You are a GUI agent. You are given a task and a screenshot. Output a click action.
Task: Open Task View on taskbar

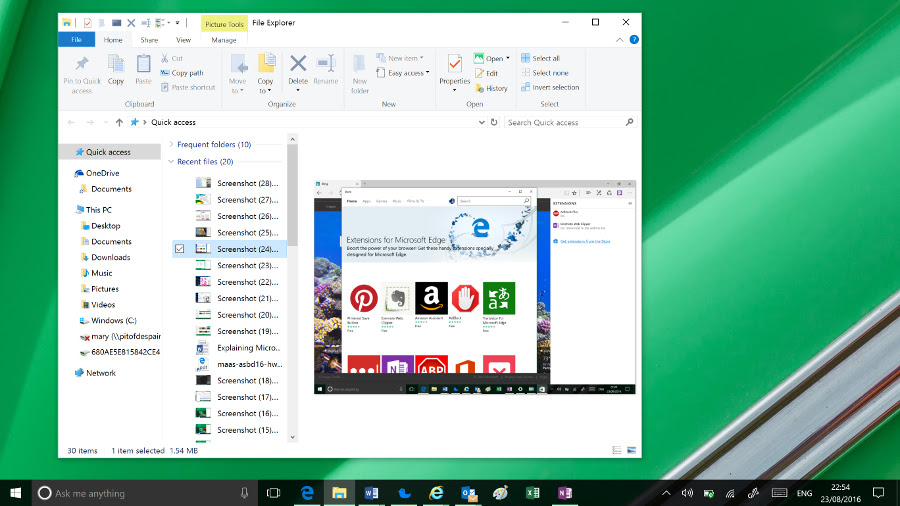coord(274,493)
